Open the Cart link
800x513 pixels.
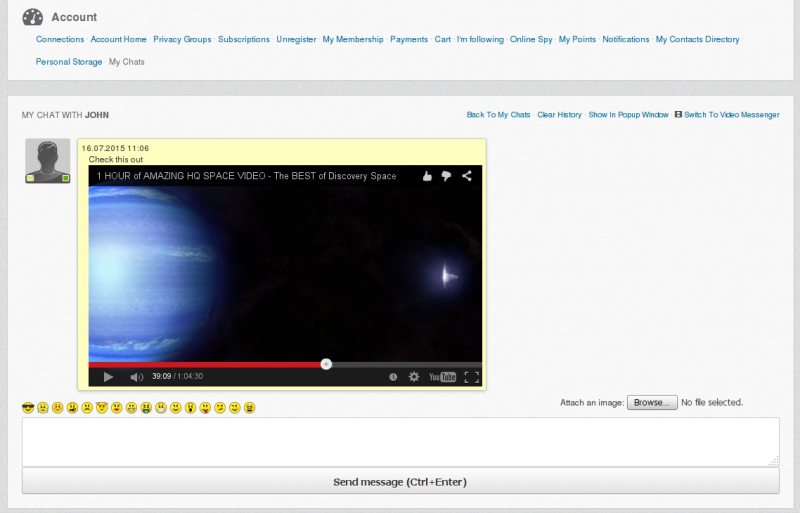[x=443, y=39]
